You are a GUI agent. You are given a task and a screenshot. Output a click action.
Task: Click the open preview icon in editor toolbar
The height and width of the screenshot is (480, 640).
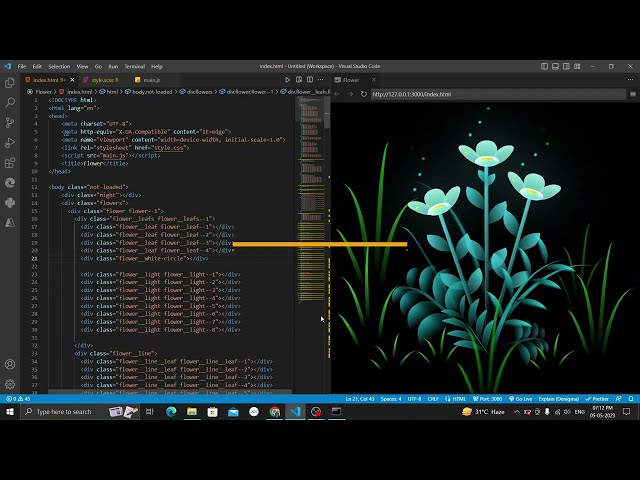[x=299, y=80]
